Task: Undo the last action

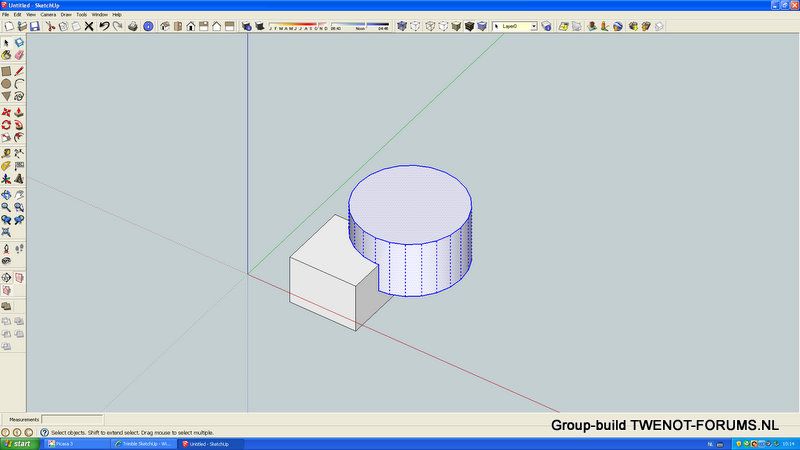Action: pos(104,26)
